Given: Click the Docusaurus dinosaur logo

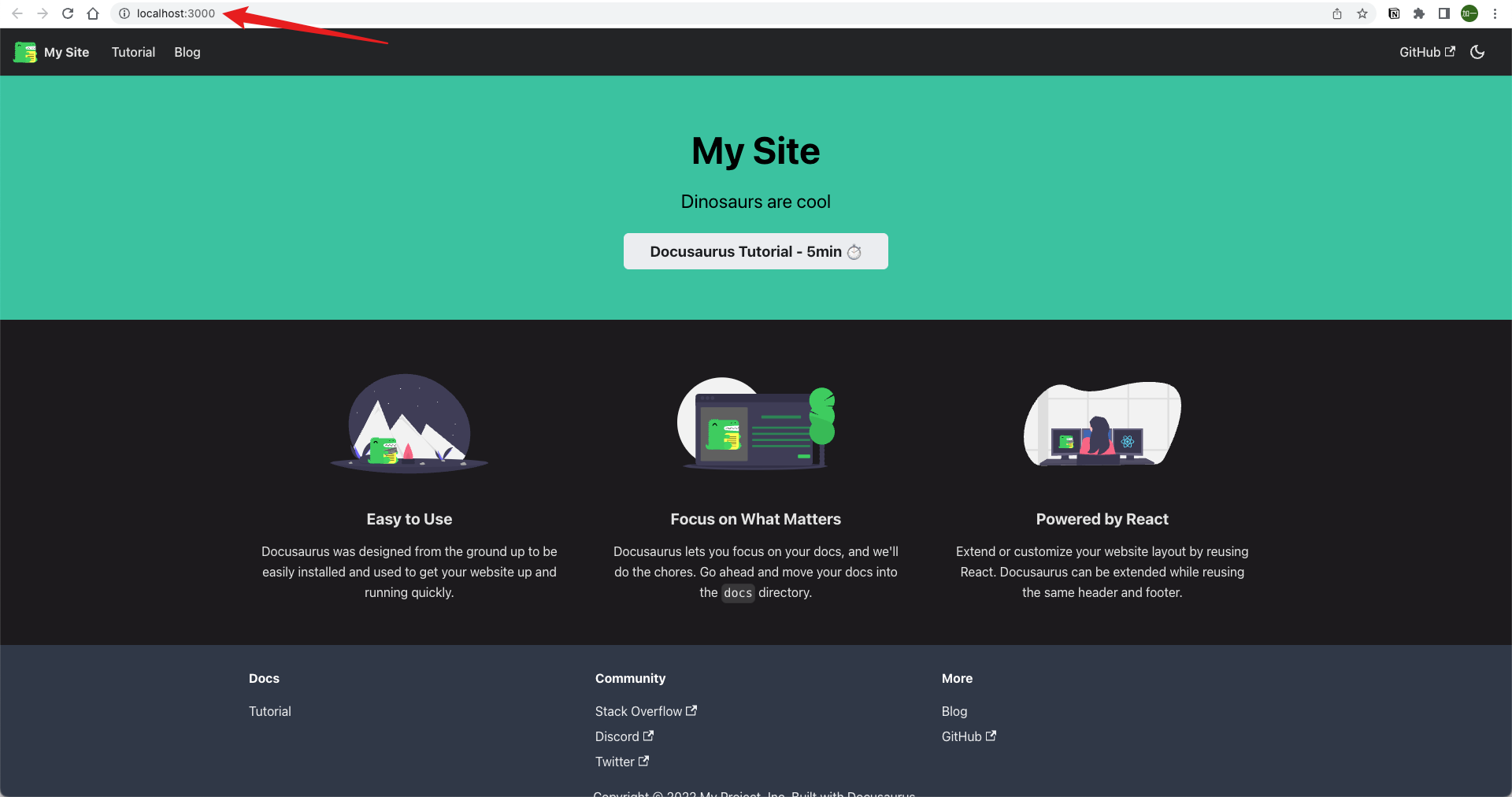Looking at the screenshot, I should (25, 52).
